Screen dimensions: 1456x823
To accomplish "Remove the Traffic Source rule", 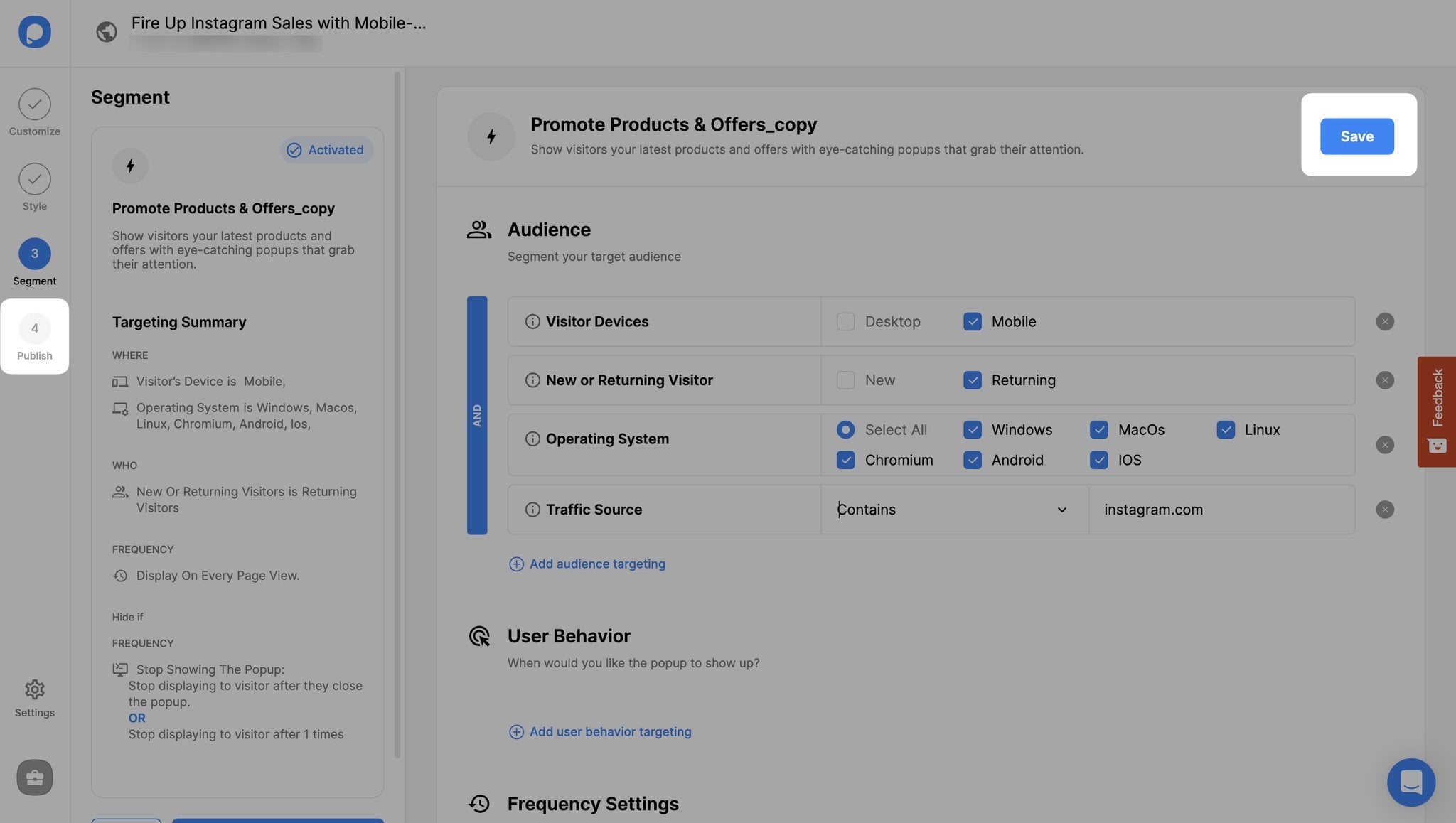I will point(1384,510).
